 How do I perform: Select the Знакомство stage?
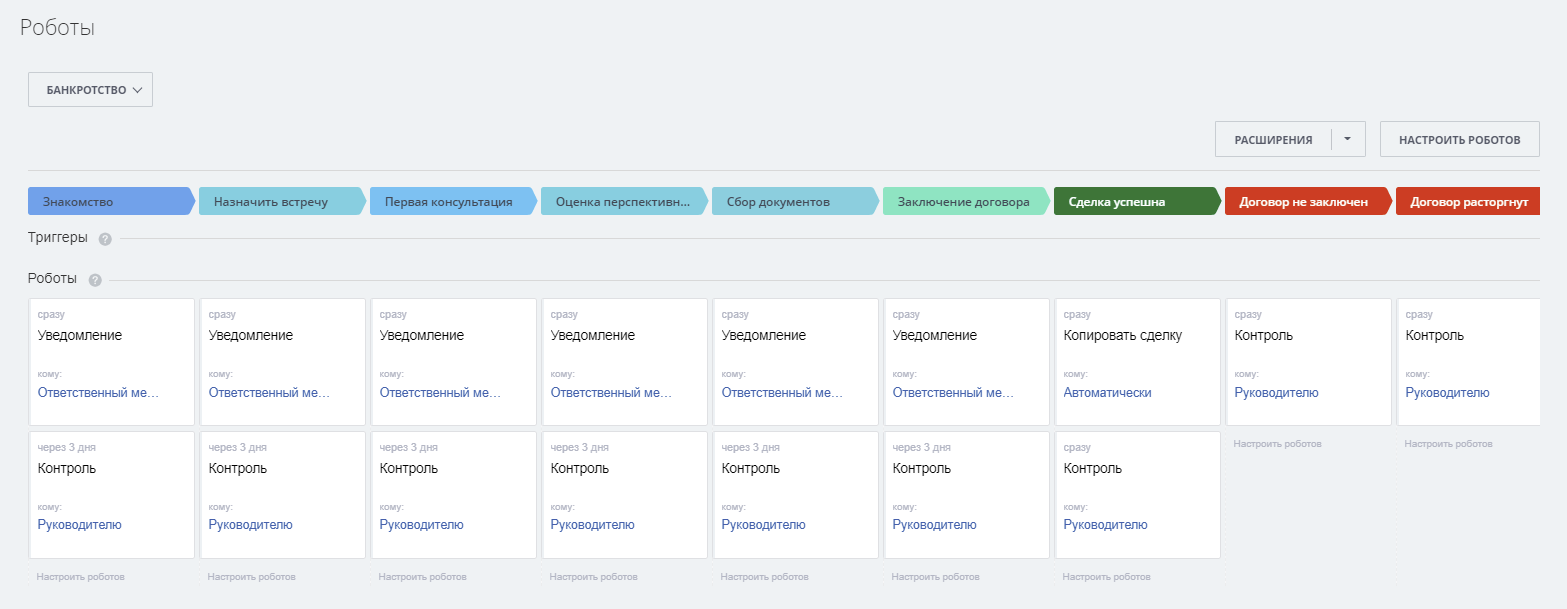click(x=108, y=202)
